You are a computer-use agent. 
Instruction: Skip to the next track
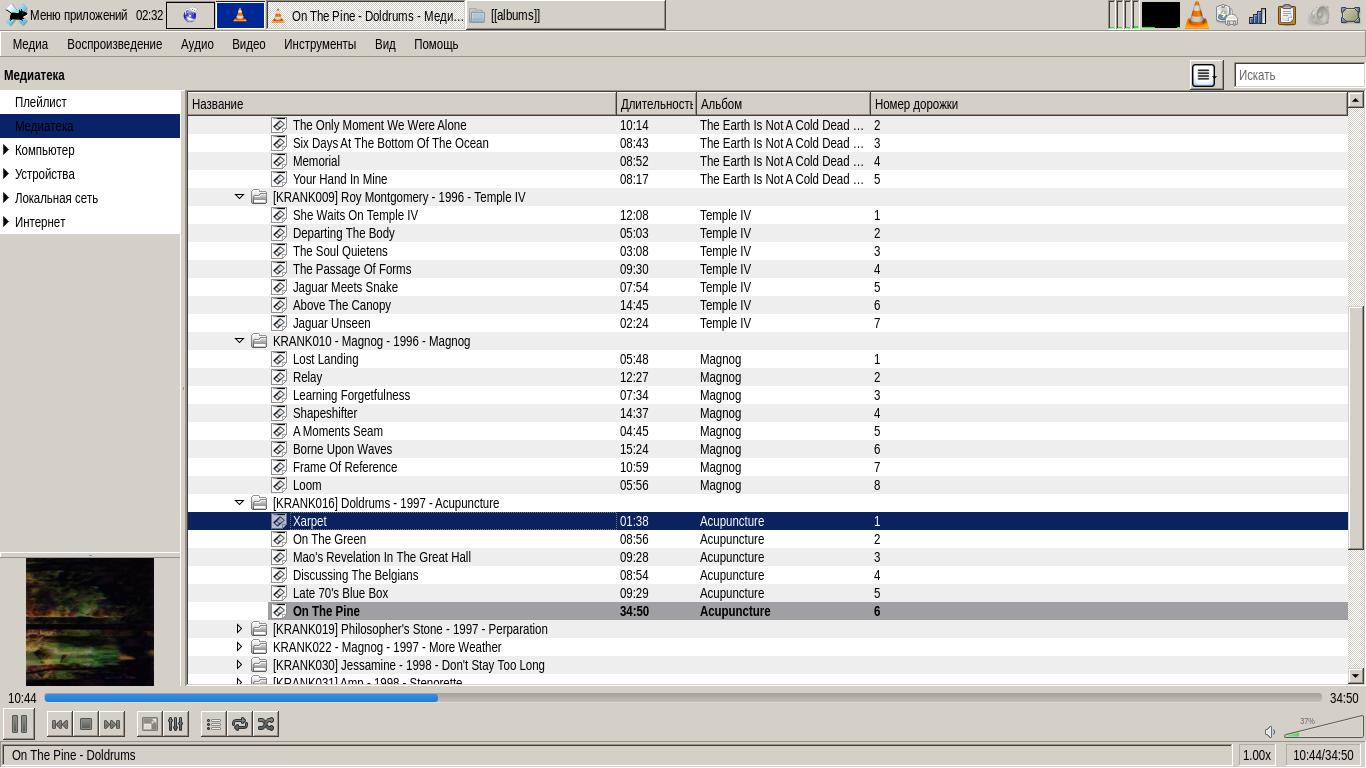[x=112, y=724]
